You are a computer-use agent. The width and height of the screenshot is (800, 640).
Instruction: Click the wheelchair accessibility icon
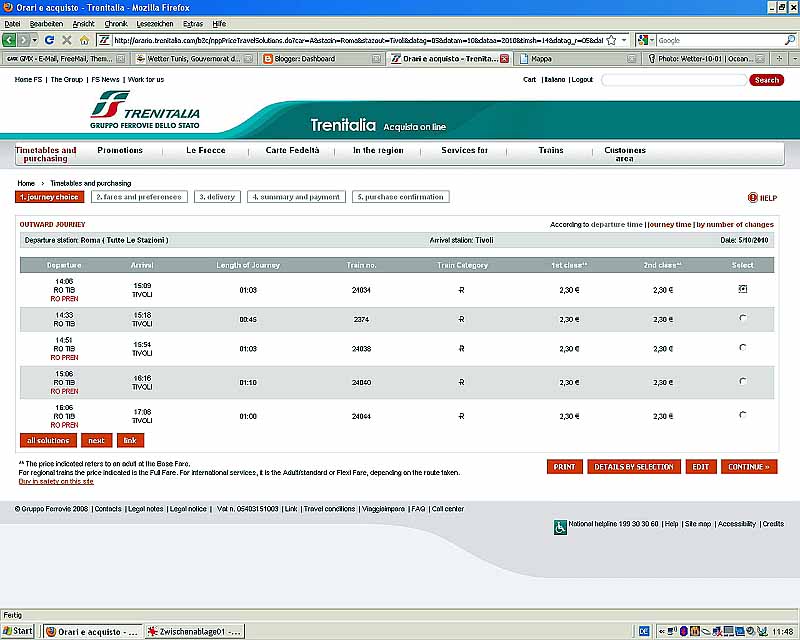point(560,527)
